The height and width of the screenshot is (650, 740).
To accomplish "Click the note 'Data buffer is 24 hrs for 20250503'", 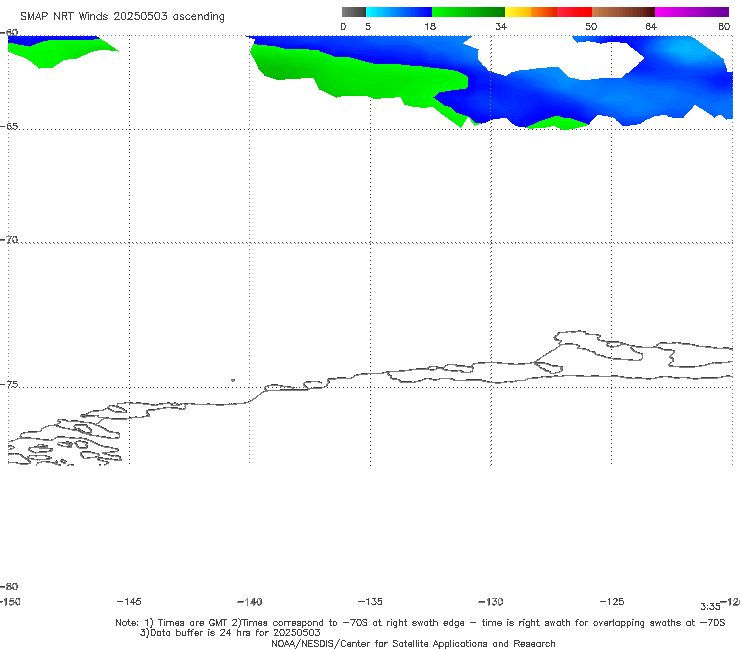I will point(230,633).
